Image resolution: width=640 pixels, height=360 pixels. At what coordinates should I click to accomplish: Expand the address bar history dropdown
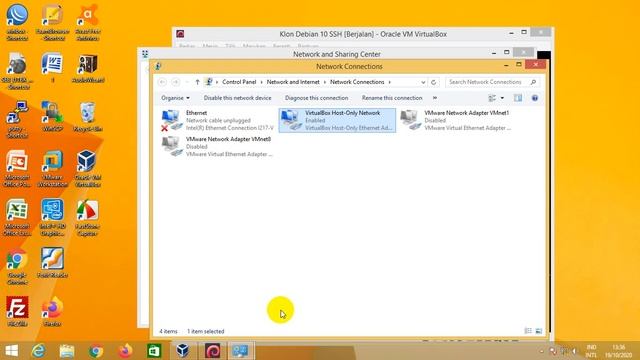(423, 82)
